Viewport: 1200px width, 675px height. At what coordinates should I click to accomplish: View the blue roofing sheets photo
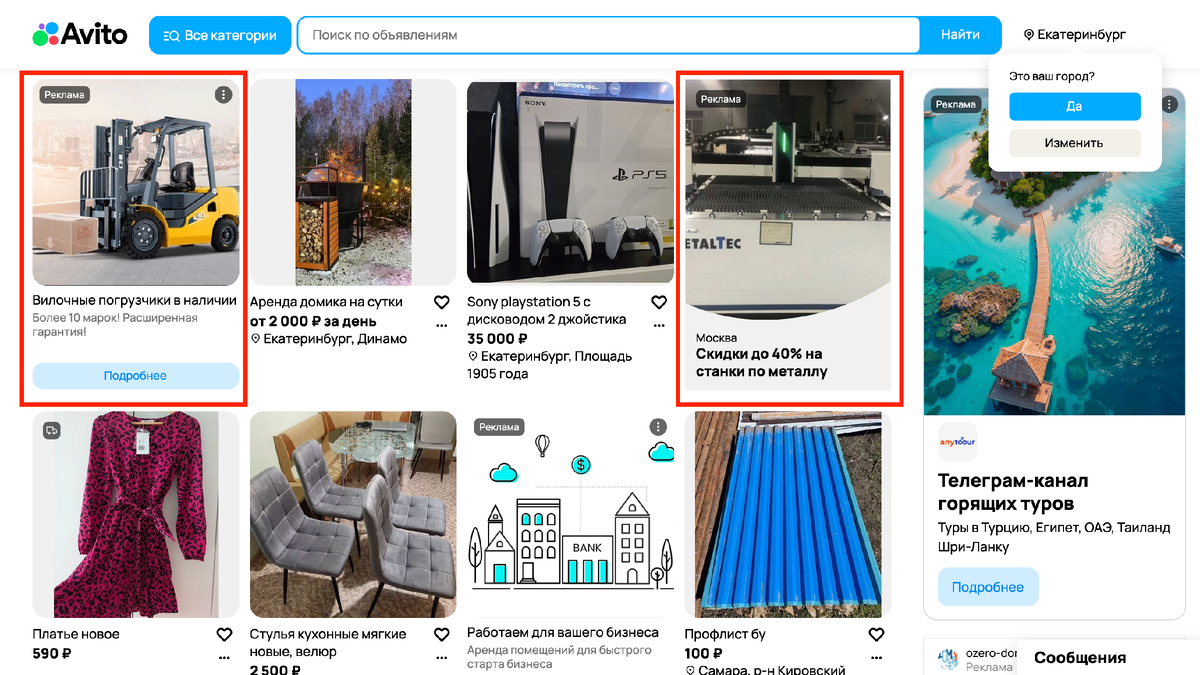click(787, 514)
